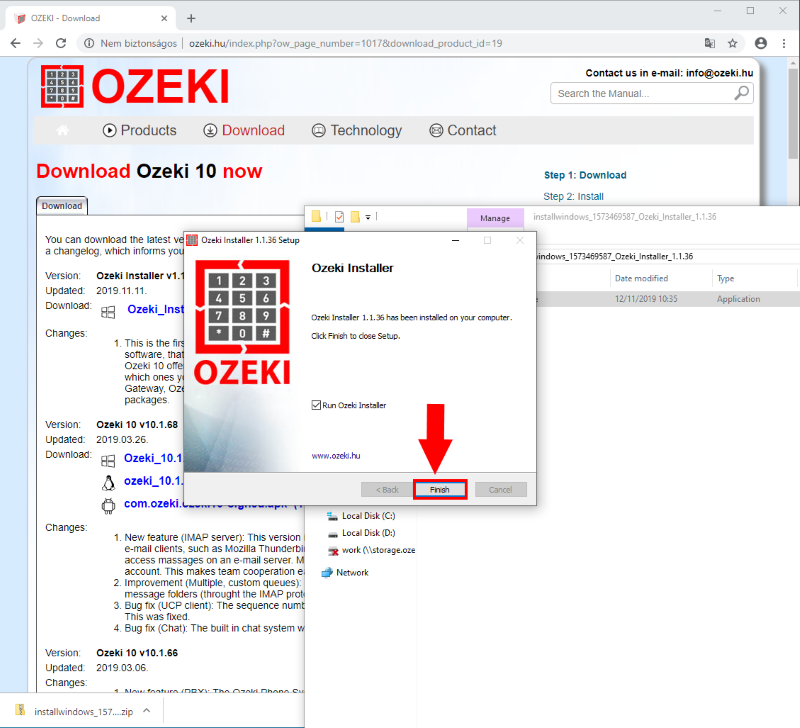800x728 pixels.
Task: Click the ozeki_10.1 Linux download link
Action: (x=153, y=481)
